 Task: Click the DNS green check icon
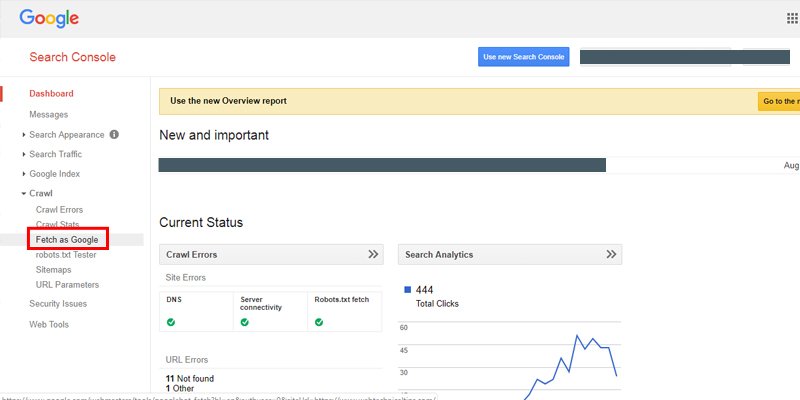pos(171,322)
